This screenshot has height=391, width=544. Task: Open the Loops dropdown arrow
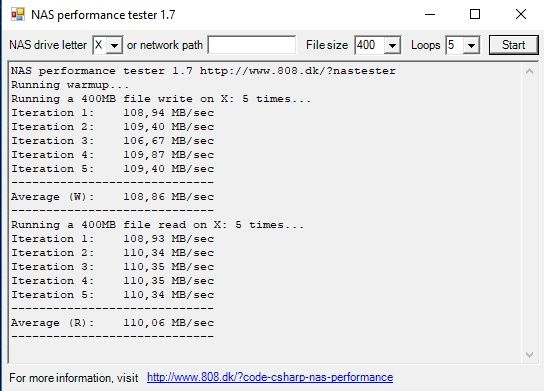471,45
